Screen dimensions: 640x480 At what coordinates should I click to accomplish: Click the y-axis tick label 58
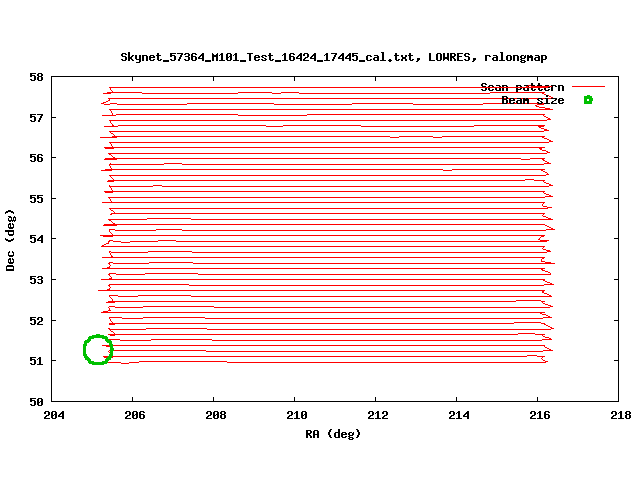36,77
